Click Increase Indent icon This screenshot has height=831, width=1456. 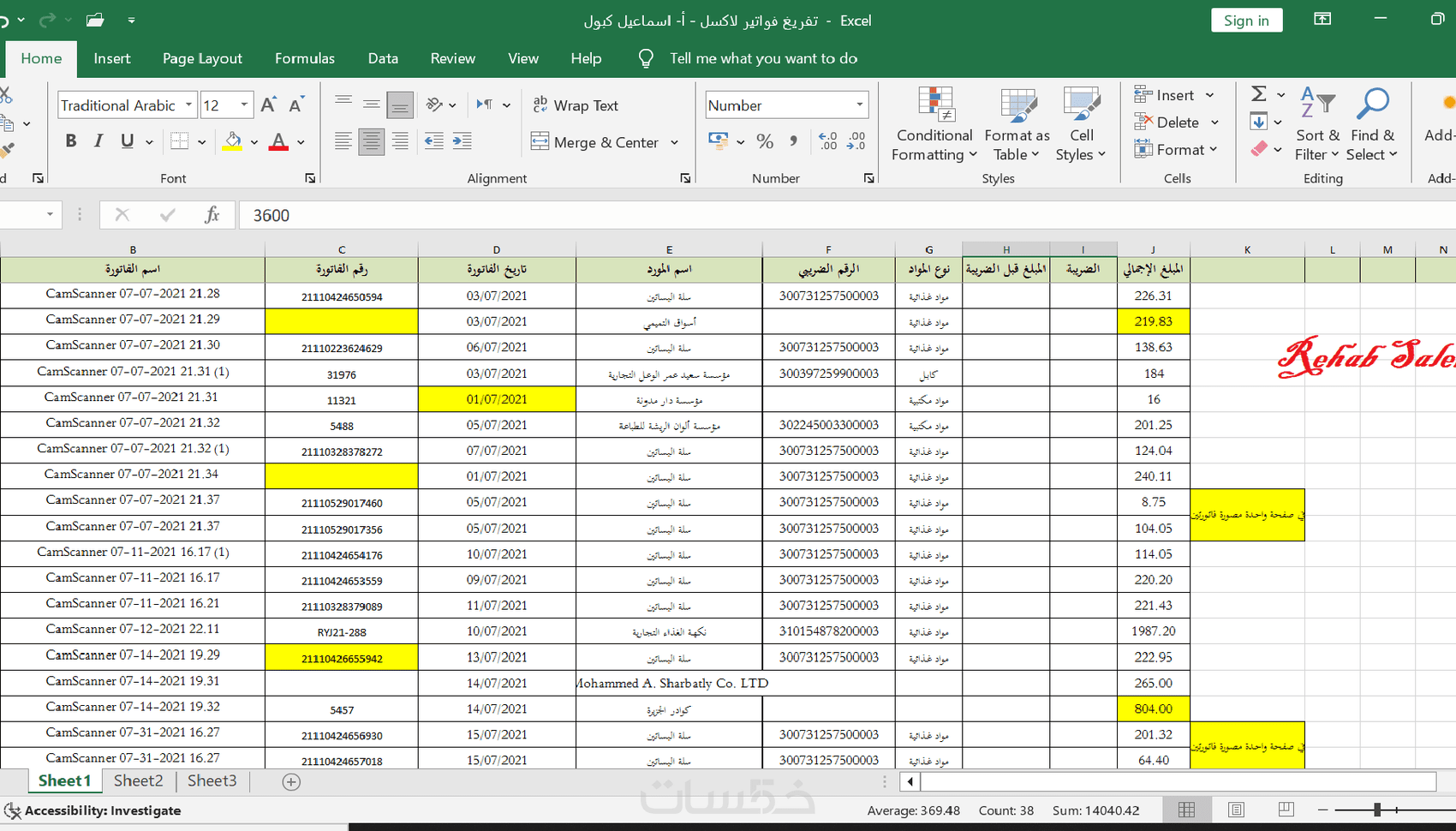tap(462, 141)
